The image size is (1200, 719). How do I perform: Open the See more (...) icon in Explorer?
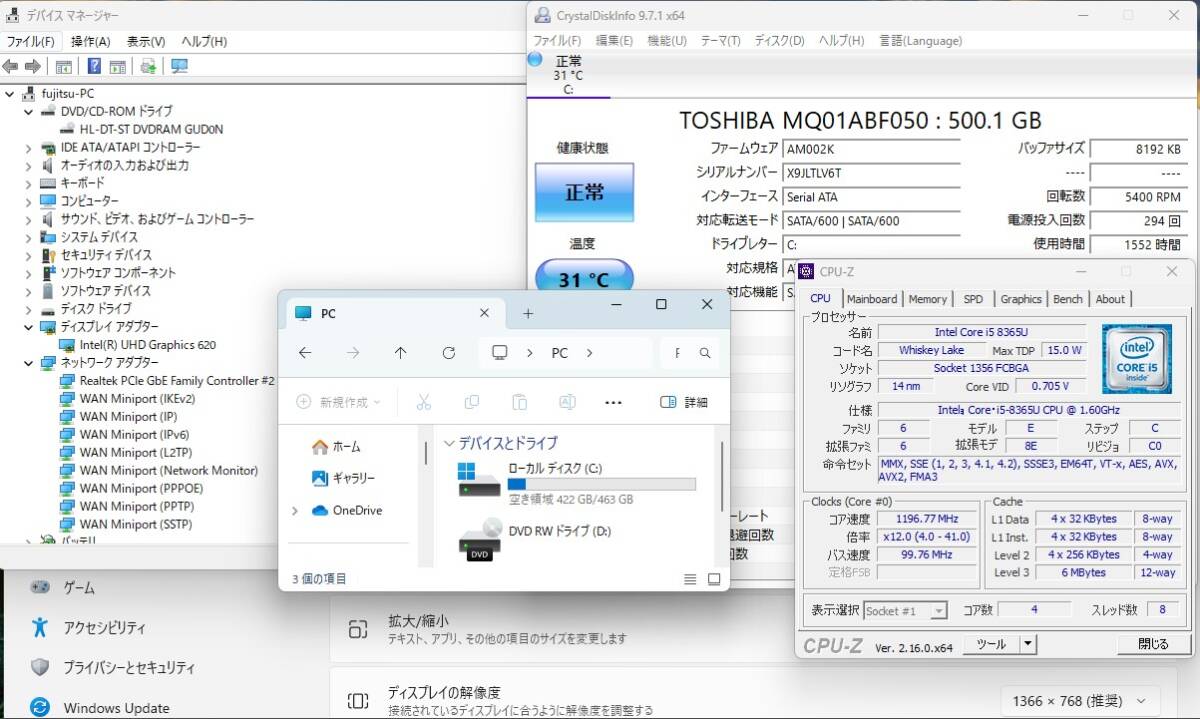[613, 401]
